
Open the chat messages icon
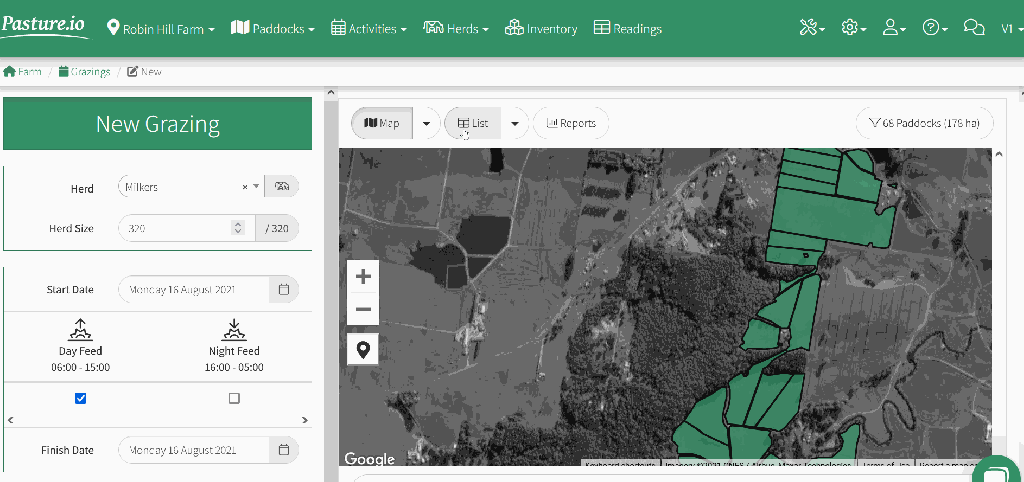point(973,29)
